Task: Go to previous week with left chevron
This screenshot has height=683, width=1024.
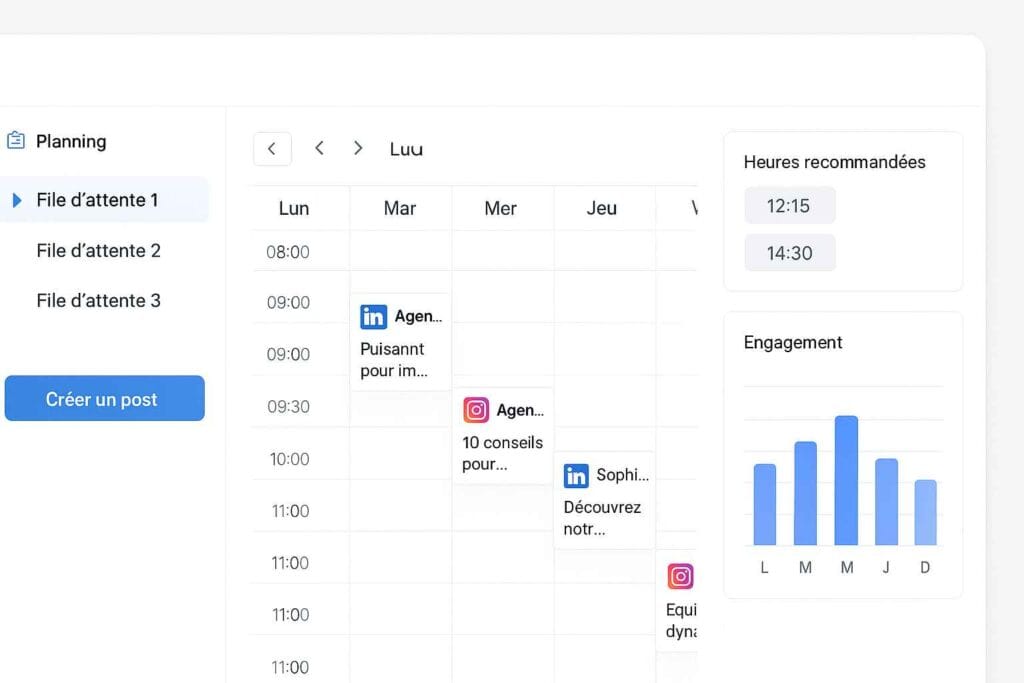Action: click(319, 148)
